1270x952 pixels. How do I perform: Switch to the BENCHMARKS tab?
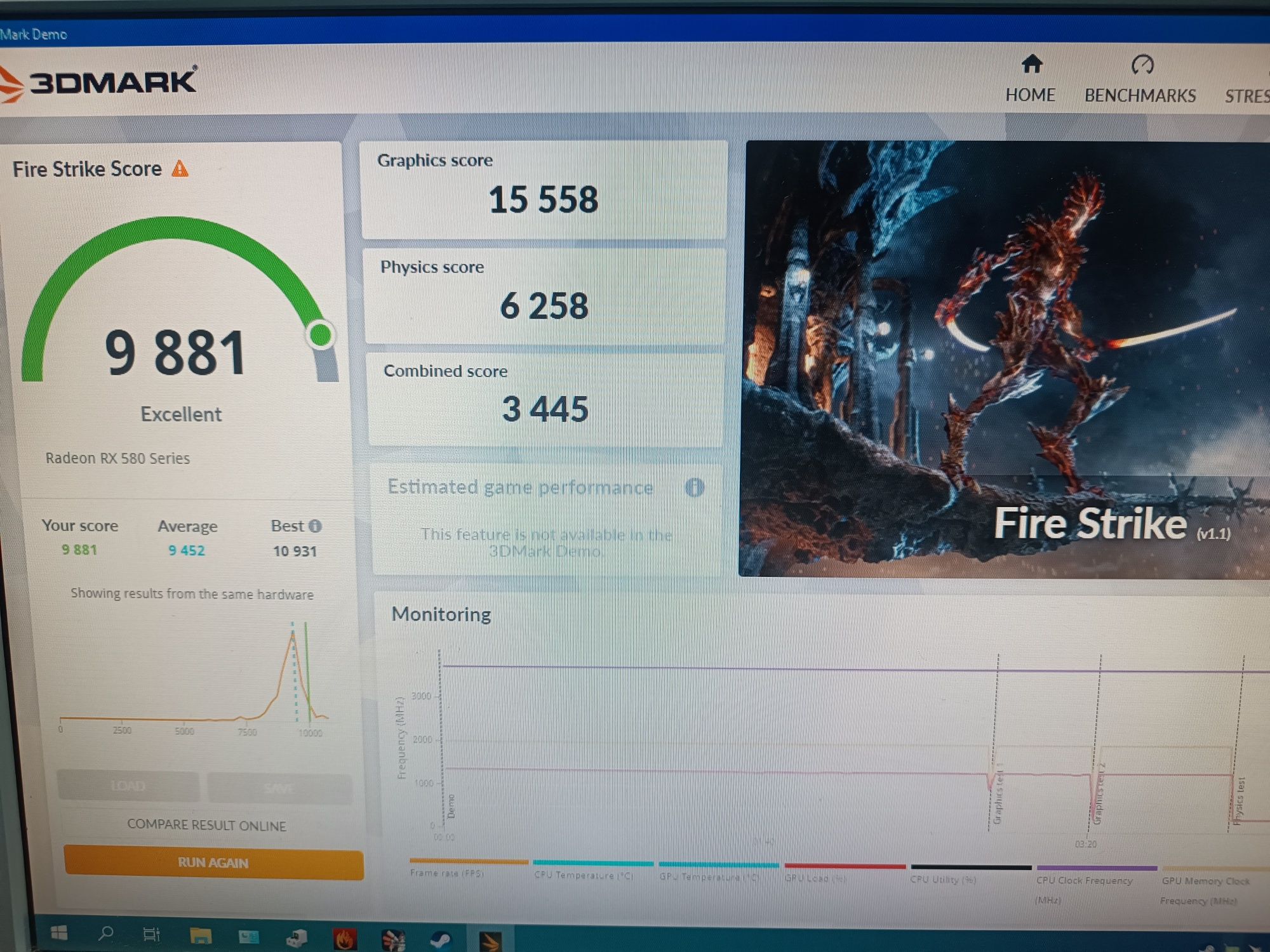tap(1140, 79)
